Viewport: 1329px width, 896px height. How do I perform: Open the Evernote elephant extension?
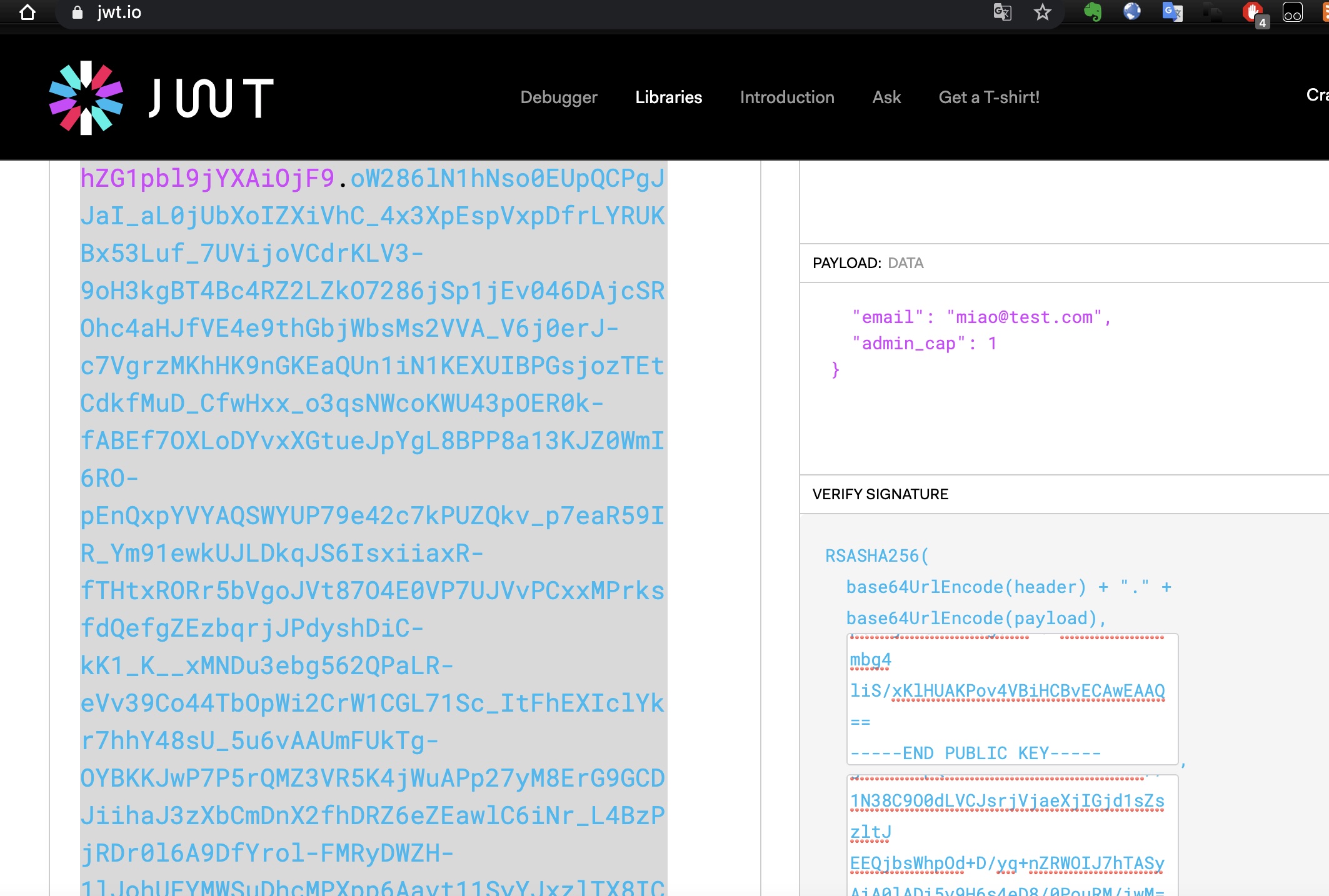tap(1092, 12)
